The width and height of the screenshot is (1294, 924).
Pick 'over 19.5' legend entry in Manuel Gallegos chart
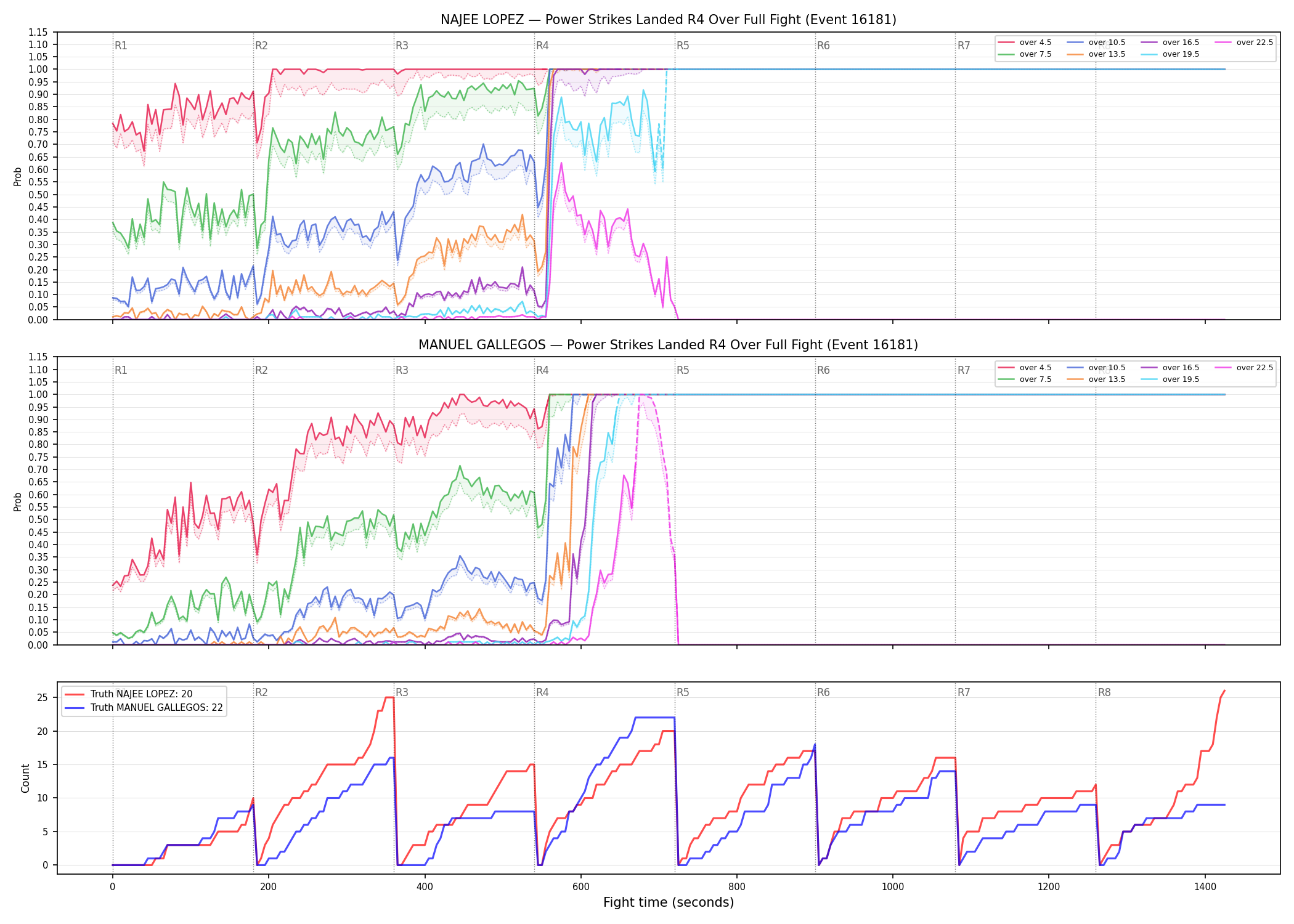[1170, 379]
